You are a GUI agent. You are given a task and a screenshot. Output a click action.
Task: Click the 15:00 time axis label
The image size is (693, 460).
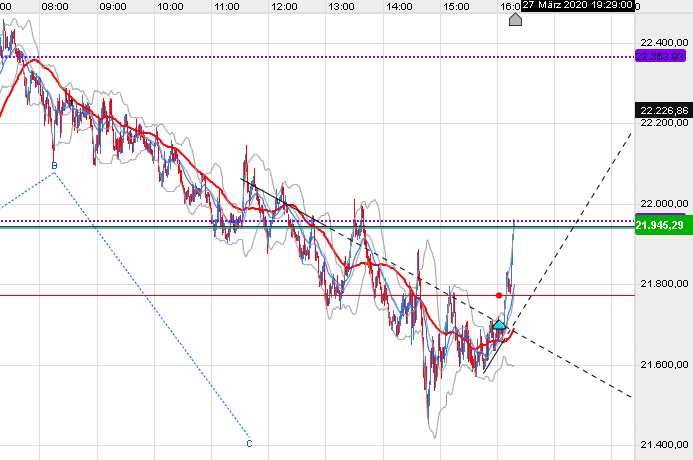pyautogui.click(x=456, y=7)
